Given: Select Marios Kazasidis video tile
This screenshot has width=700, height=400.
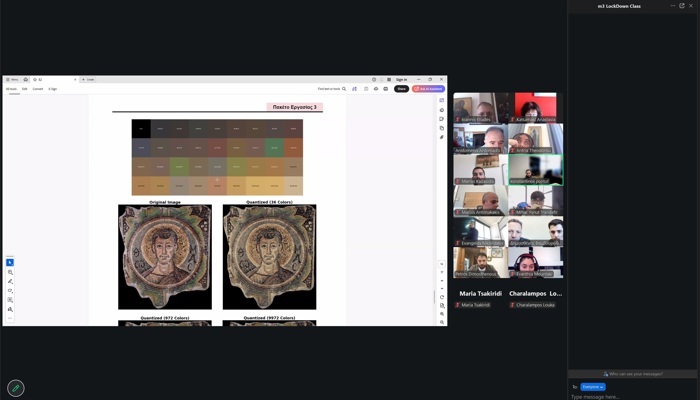Looking at the screenshot, I should pos(481,170).
